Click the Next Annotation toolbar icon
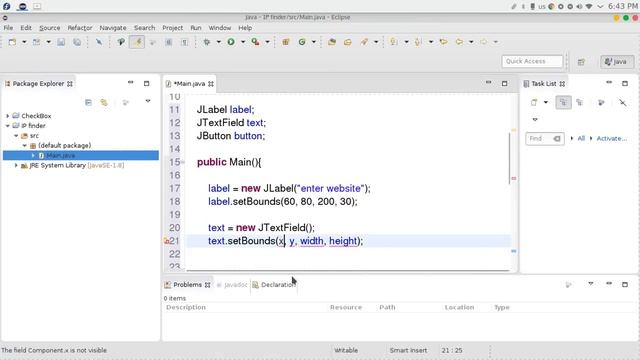Screen dimensions: 640x360 coord(394,42)
